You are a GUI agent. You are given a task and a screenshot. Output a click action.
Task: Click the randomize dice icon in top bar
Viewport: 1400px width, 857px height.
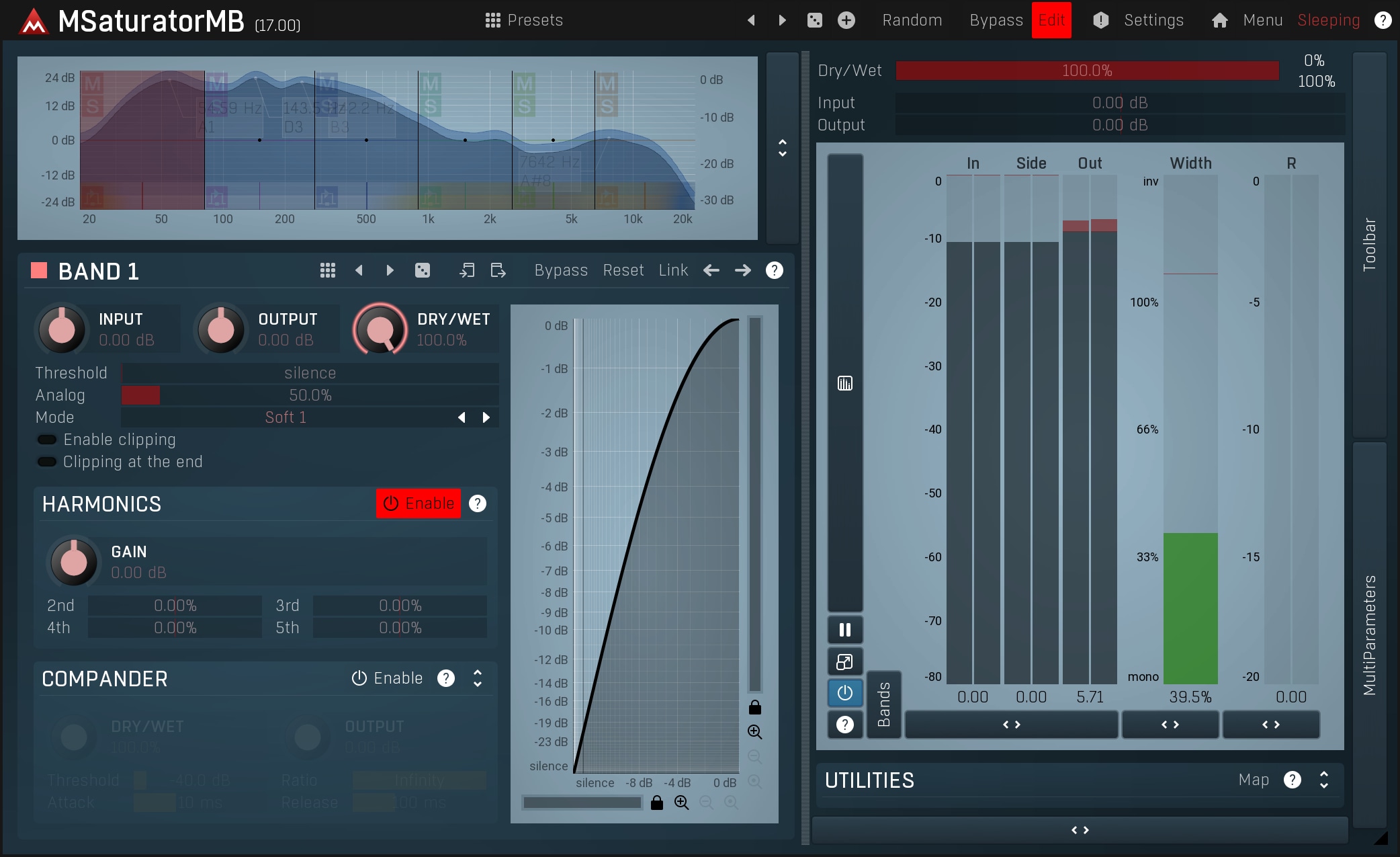(x=814, y=20)
